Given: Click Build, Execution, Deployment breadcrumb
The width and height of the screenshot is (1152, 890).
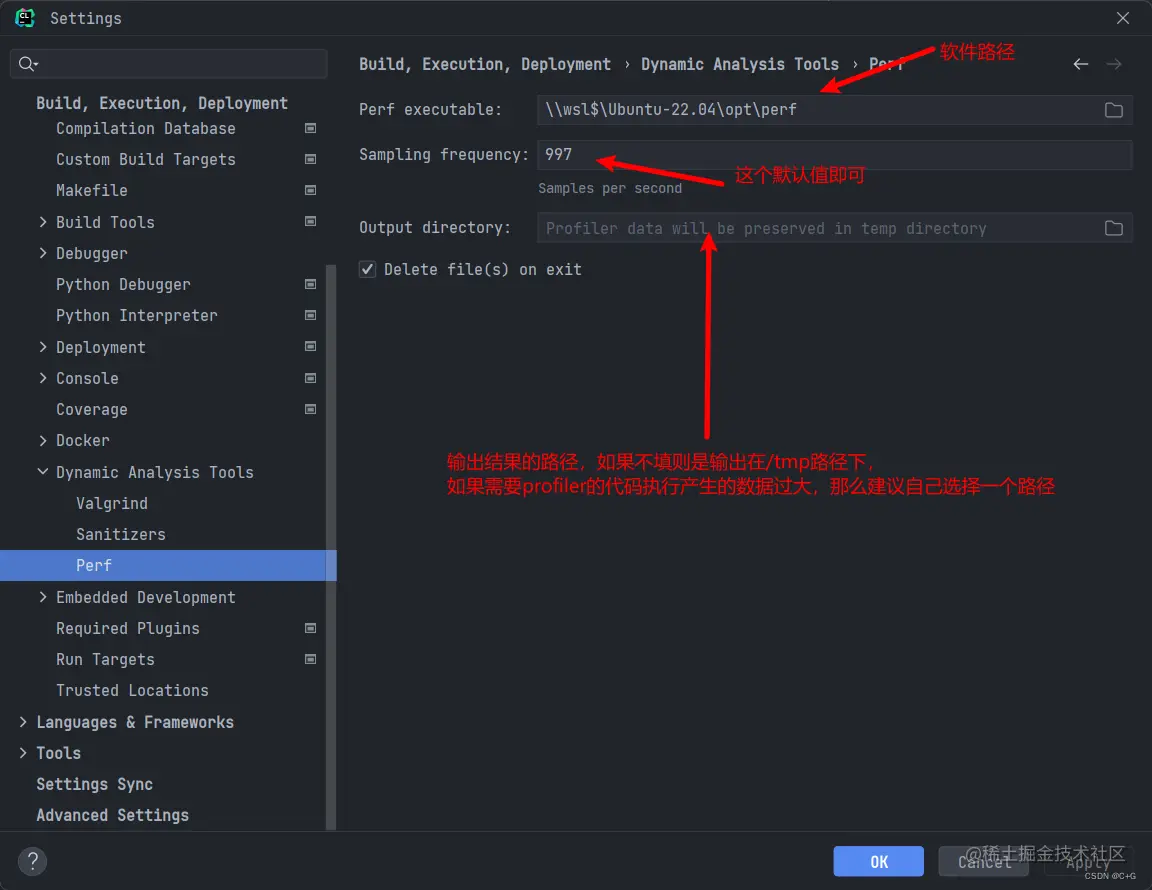Looking at the screenshot, I should [x=485, y=65].
